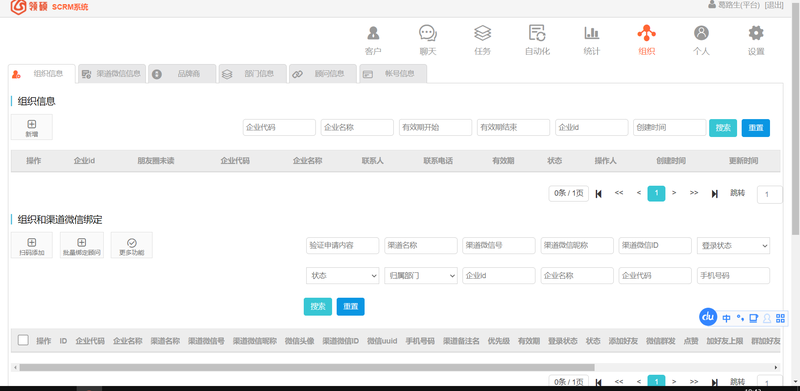Switch to the 部门信息 tab
This screenshot has height=391, width=800.
(253, 74)
